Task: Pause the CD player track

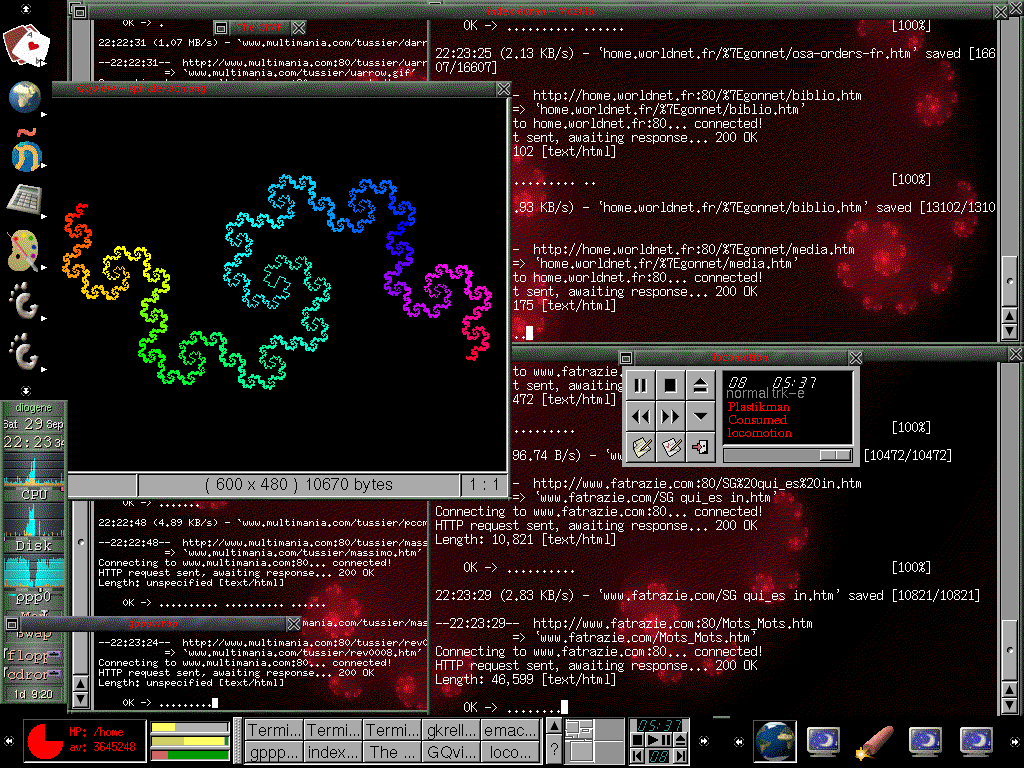Action: 641,385
